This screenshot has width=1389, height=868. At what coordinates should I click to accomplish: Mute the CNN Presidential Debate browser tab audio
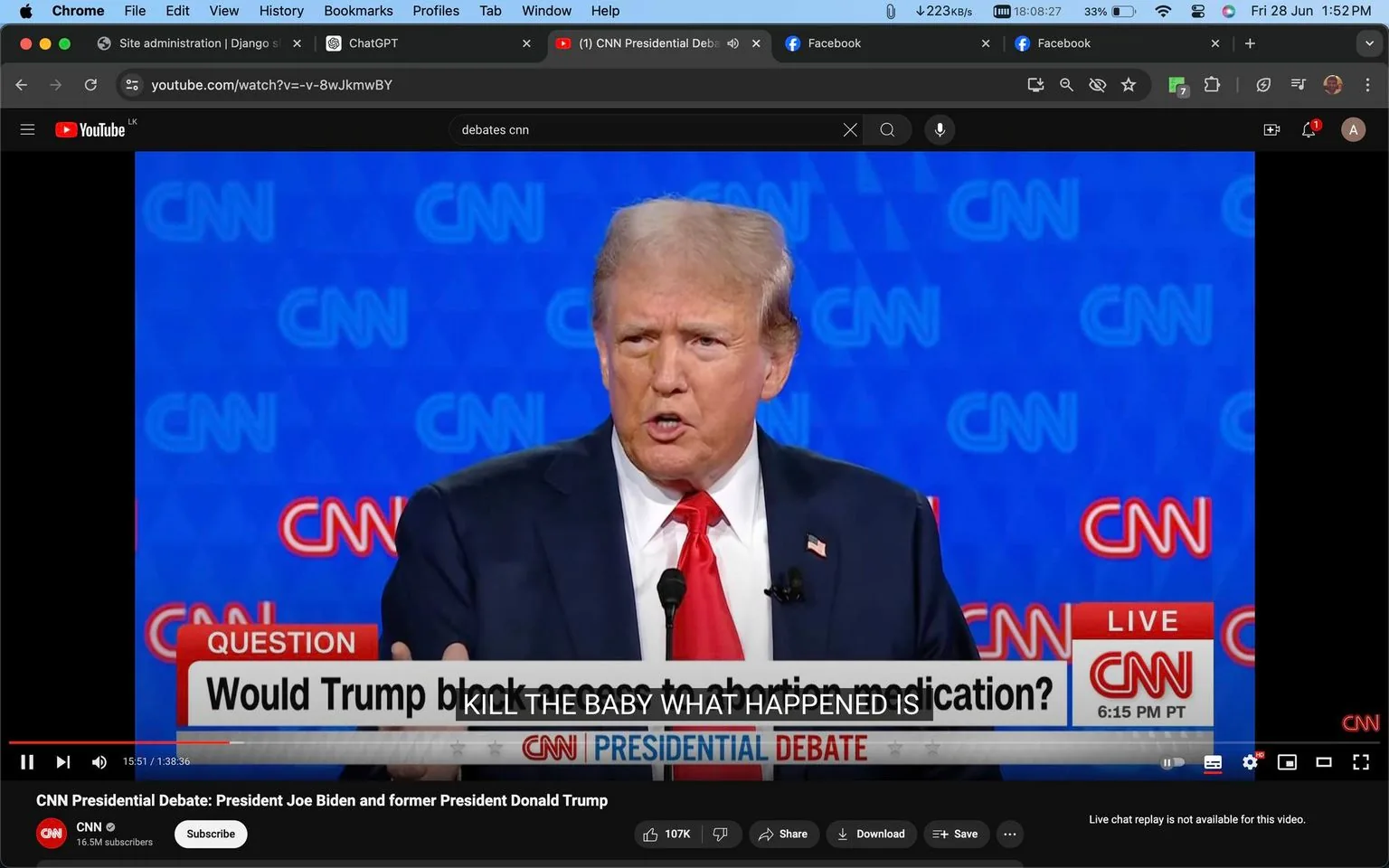[x=732, y=42]
